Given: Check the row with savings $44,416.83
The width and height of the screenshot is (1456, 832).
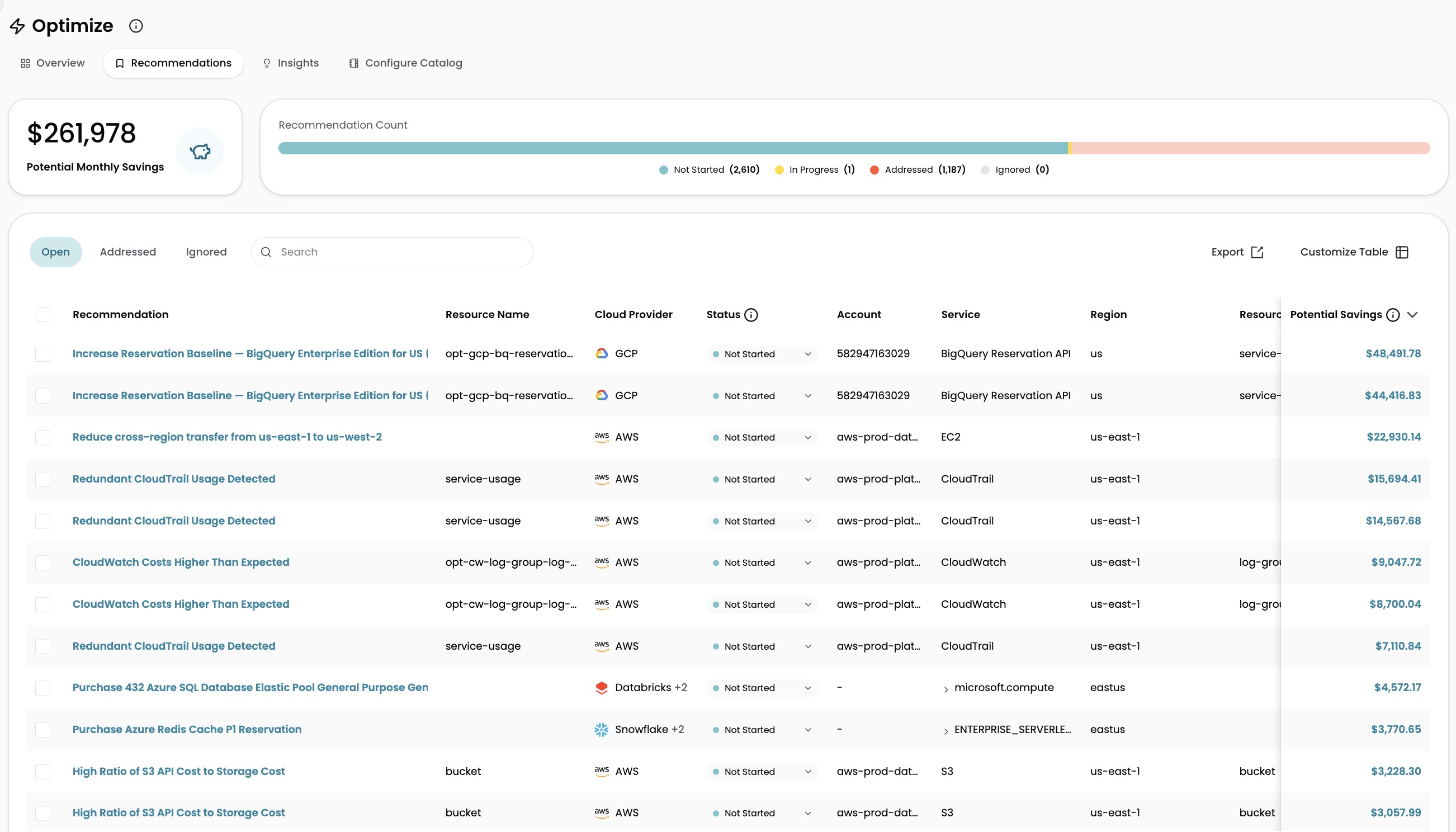Looking at the screenshot, I should (43, 396).
